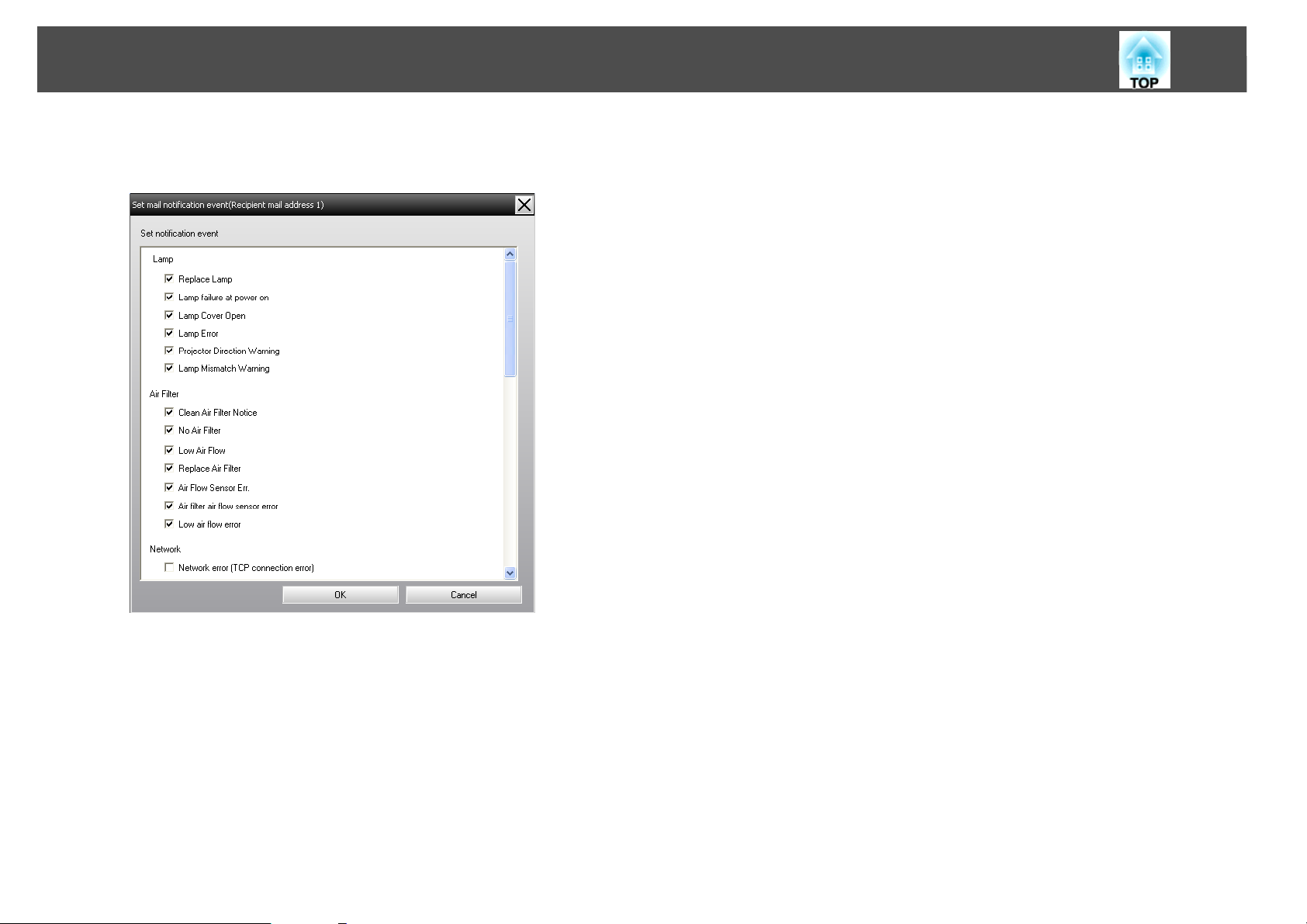This screenshot has width=1307, height=924.
Task: Click the Air Filter group heading
Action: [x=164, y=394]
